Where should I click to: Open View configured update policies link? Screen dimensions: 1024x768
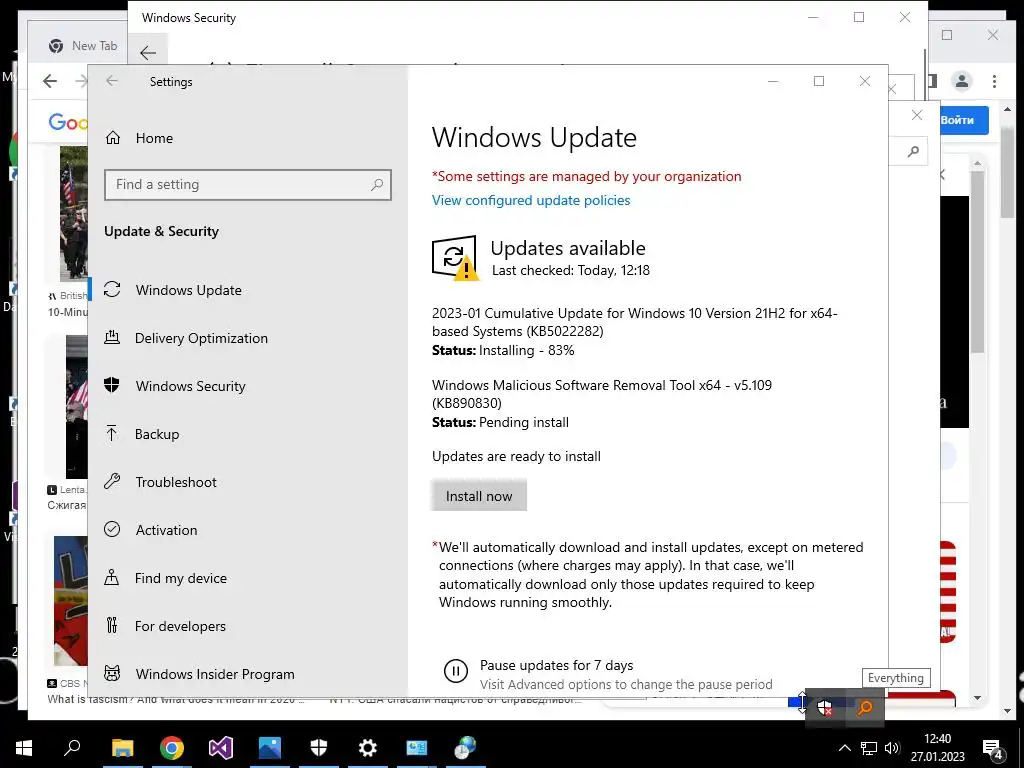pos(531,200)
